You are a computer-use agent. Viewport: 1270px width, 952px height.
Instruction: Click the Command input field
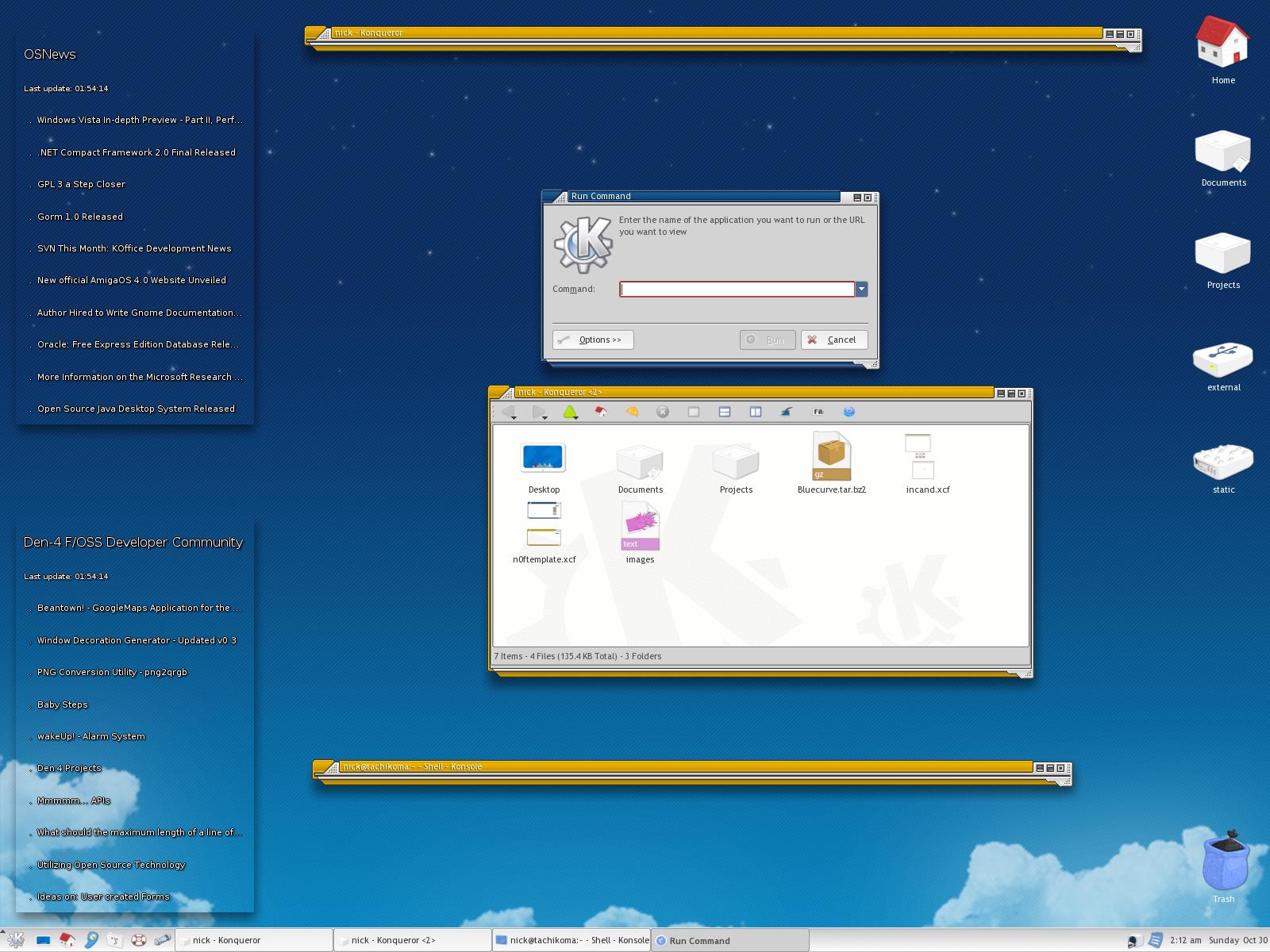coord(737,289)
